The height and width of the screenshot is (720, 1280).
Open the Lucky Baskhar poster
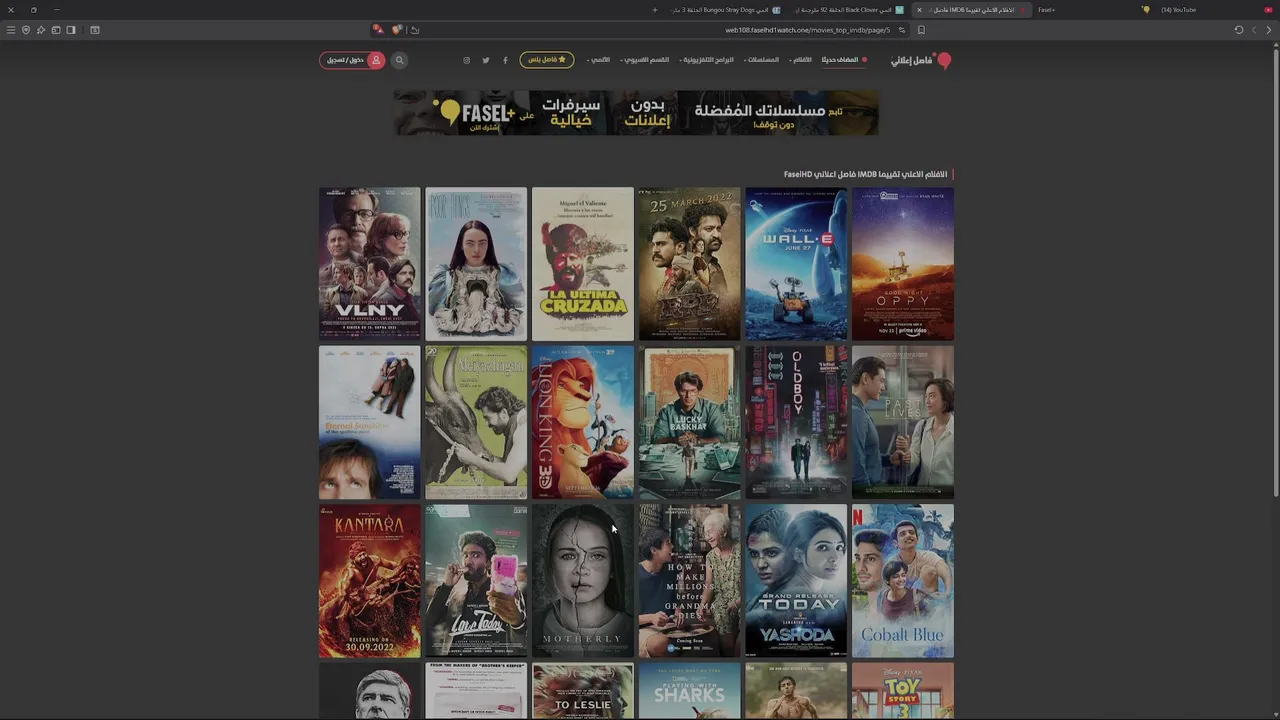689,422
